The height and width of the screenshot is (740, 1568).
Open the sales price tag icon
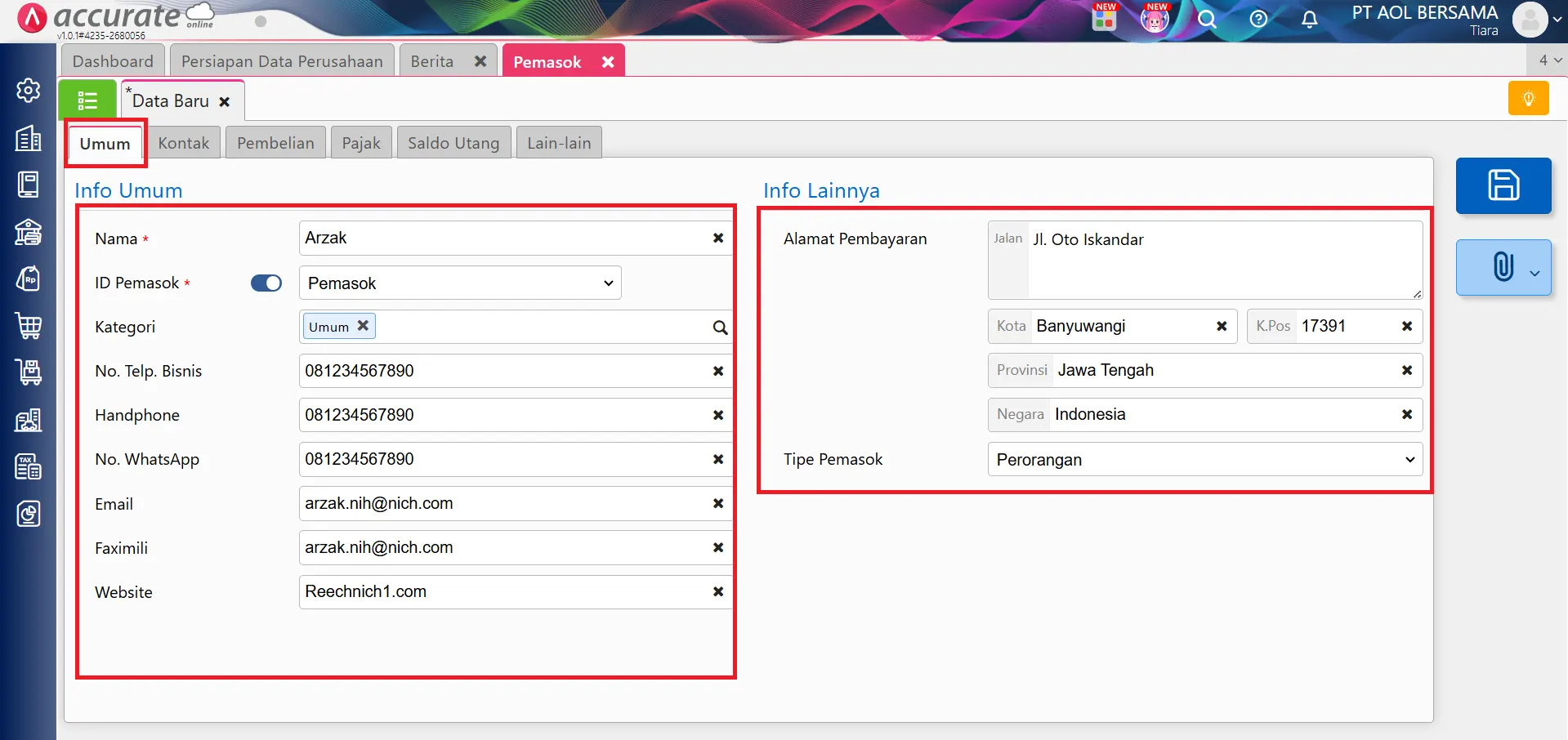29,279
